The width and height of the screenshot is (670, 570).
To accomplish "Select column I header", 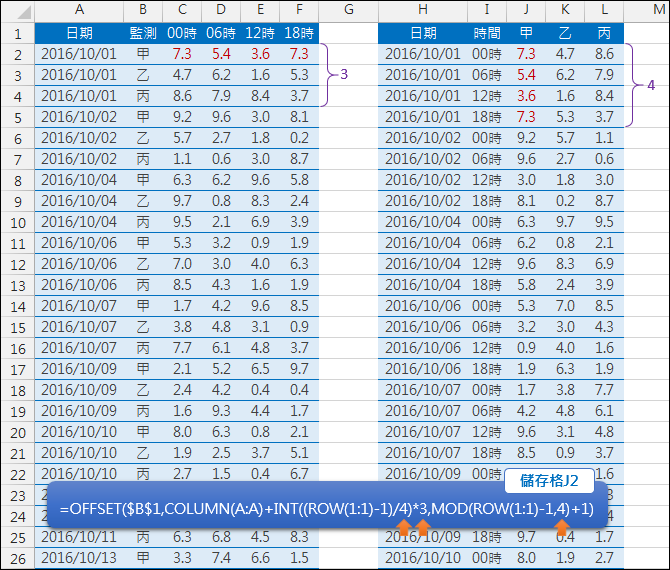I will pos(487,11).
